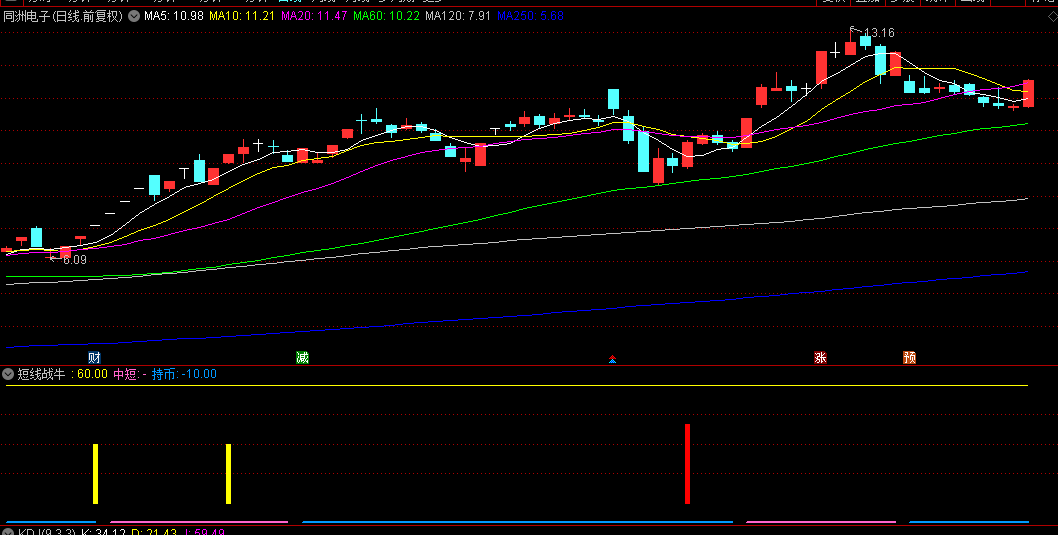Select the MA20: 11.47 indicator label
1058x535 pixels.
[x=314, y=16]
